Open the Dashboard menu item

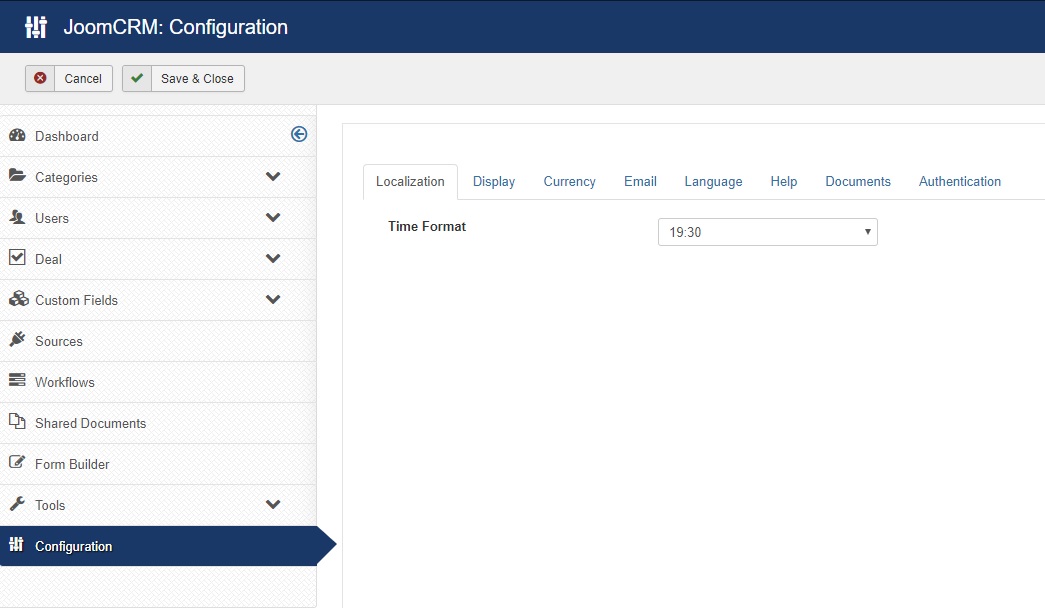click(158, 136)
